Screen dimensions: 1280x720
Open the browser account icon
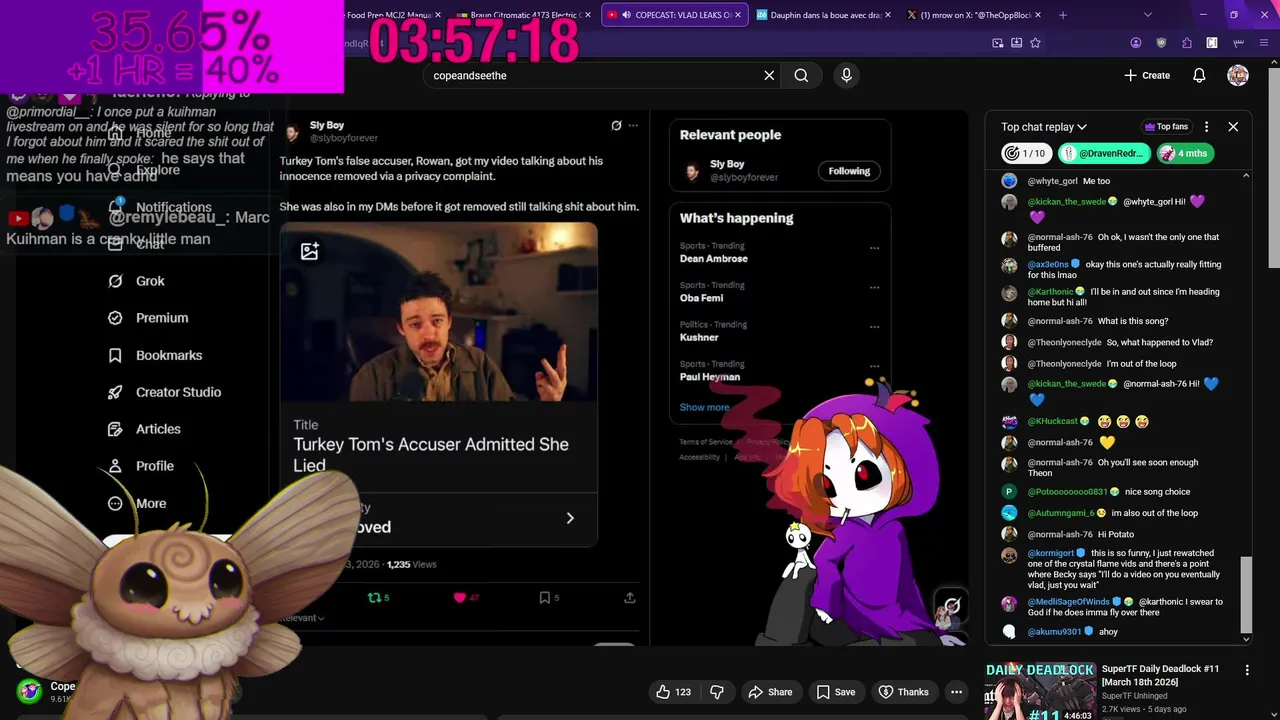coord(1136,43)
